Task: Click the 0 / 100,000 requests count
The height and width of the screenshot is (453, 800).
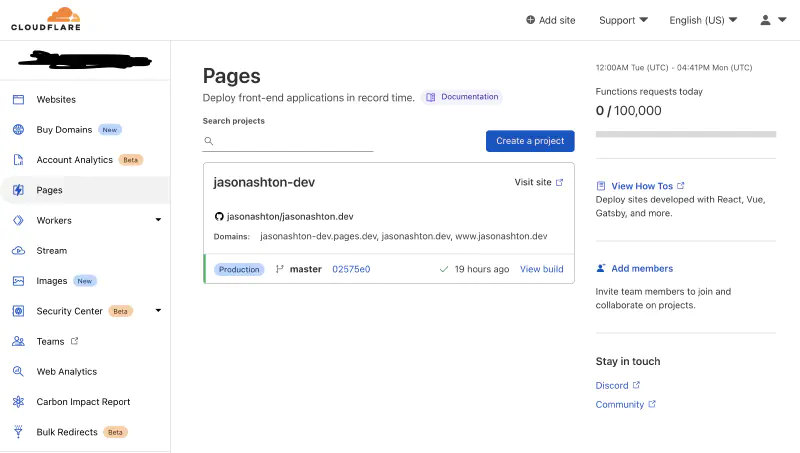Action: pyautogui.click(x=628, y=111)
